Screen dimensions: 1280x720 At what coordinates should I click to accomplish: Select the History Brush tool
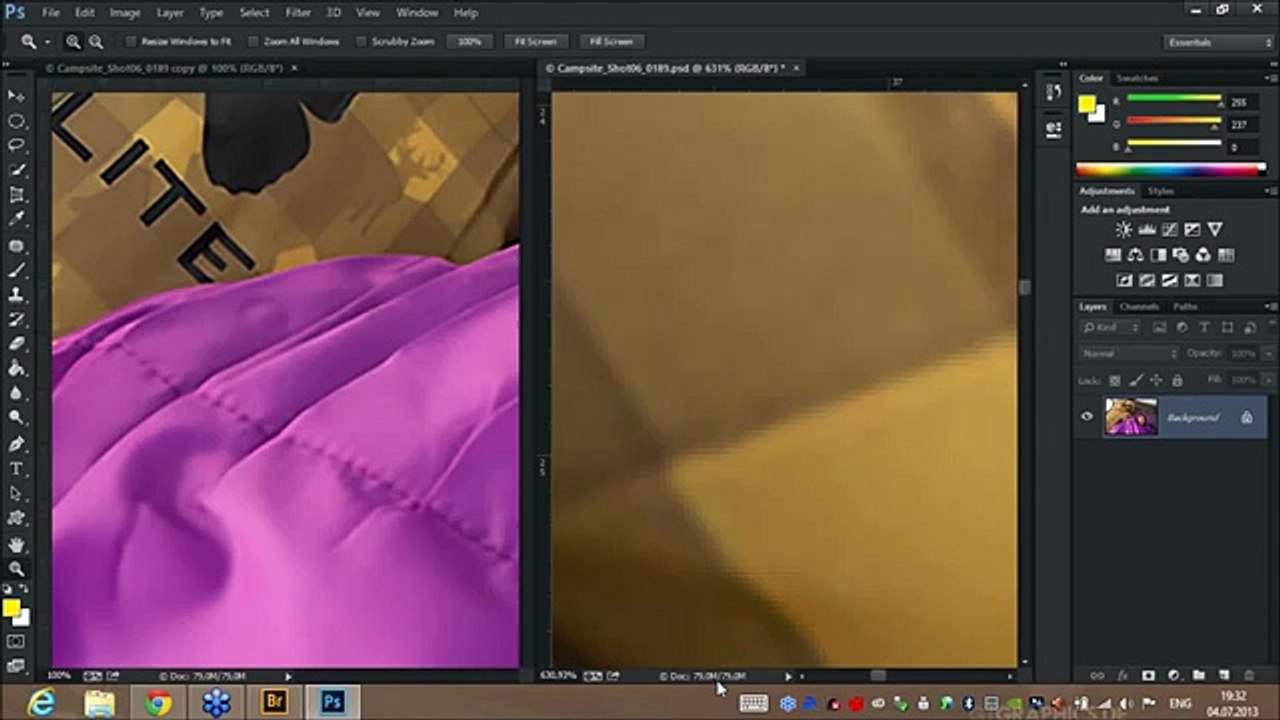pos(16,320)
